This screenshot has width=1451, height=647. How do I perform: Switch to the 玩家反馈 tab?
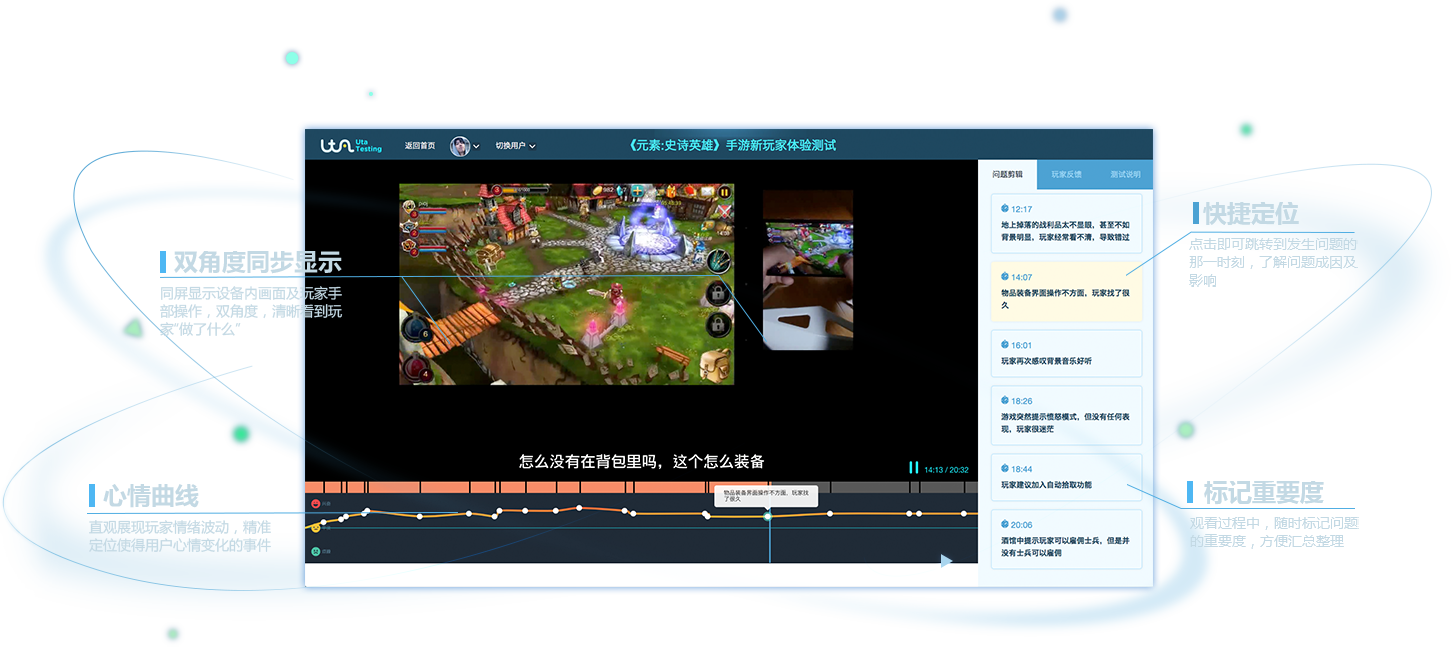coord(1066,174)
